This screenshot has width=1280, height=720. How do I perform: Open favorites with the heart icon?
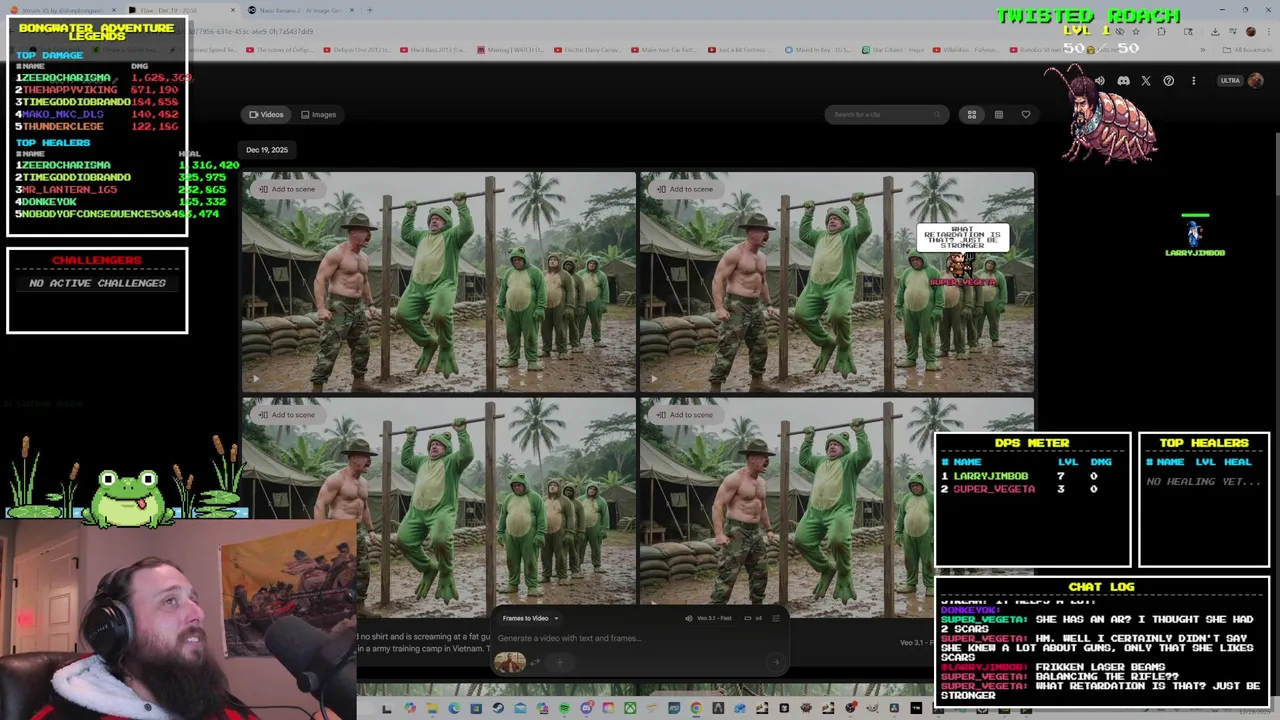click(1025, 114)
